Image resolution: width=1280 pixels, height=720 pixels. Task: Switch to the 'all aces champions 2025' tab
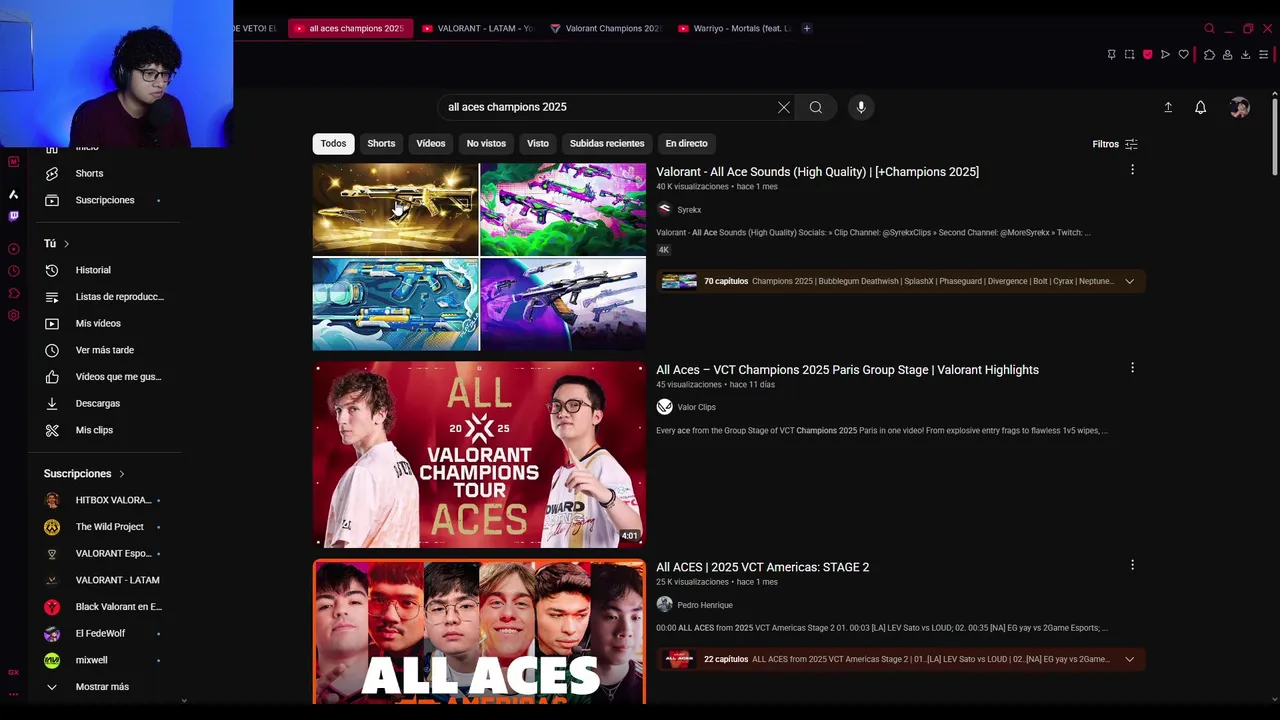(x=350, y=28)
